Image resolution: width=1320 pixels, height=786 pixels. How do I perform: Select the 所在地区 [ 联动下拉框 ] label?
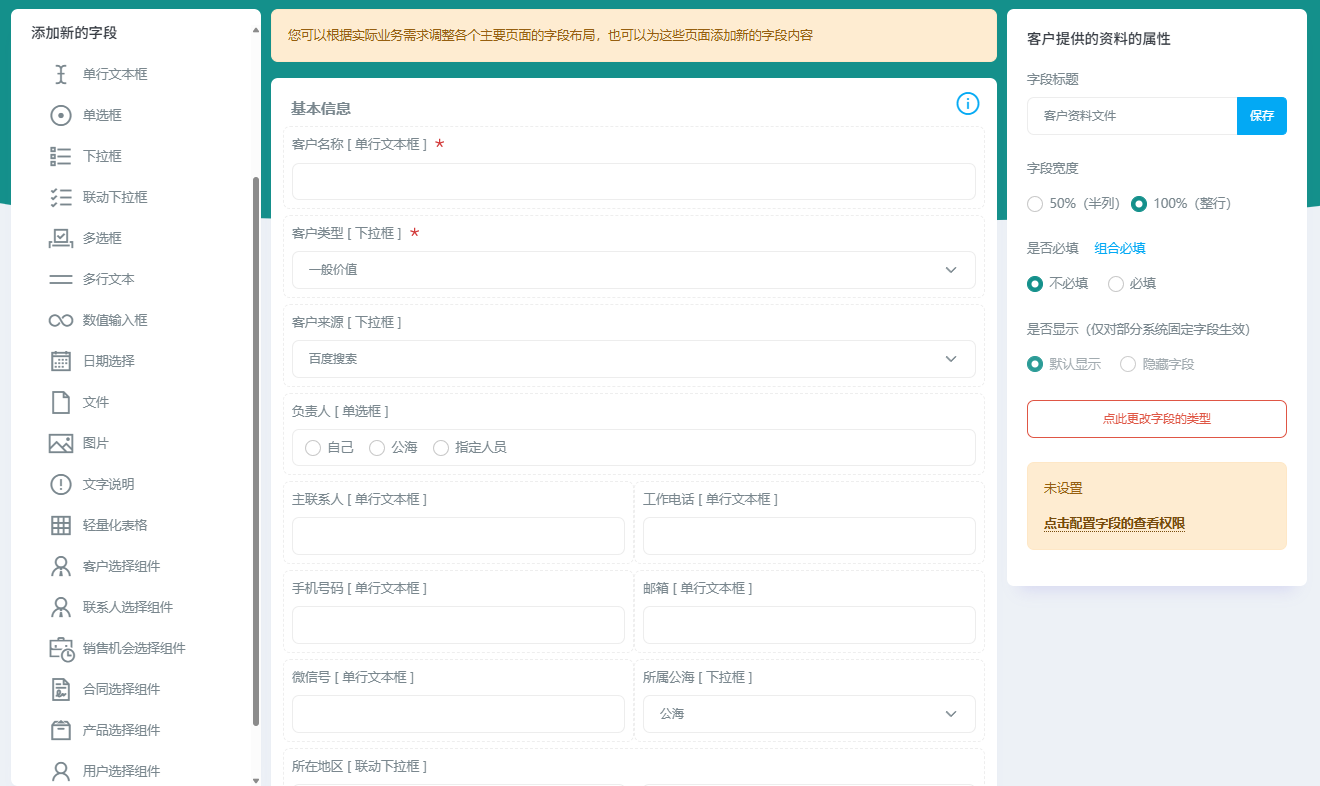[359, 766]
